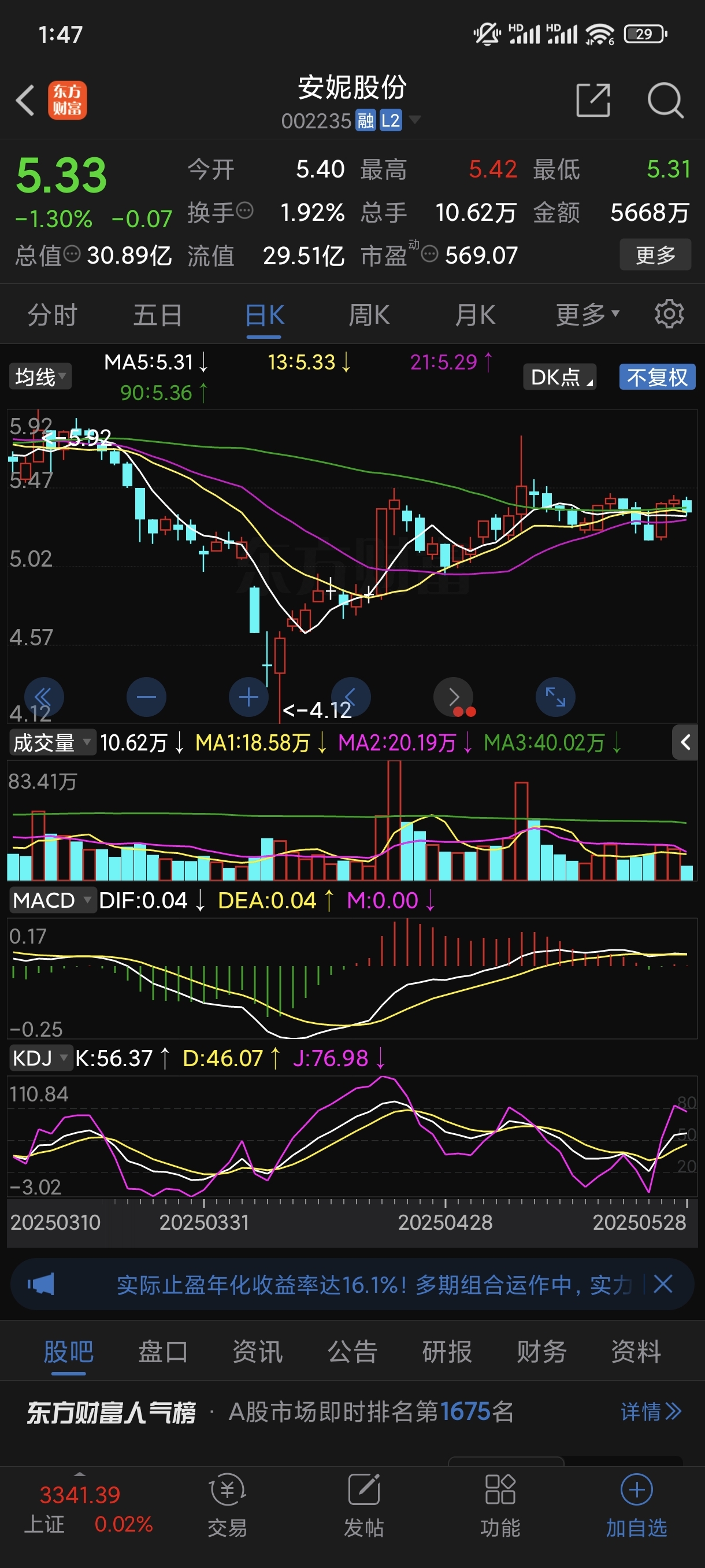
Task: Tap the MA3:40.02万 volume value
Action: [552, 742]
